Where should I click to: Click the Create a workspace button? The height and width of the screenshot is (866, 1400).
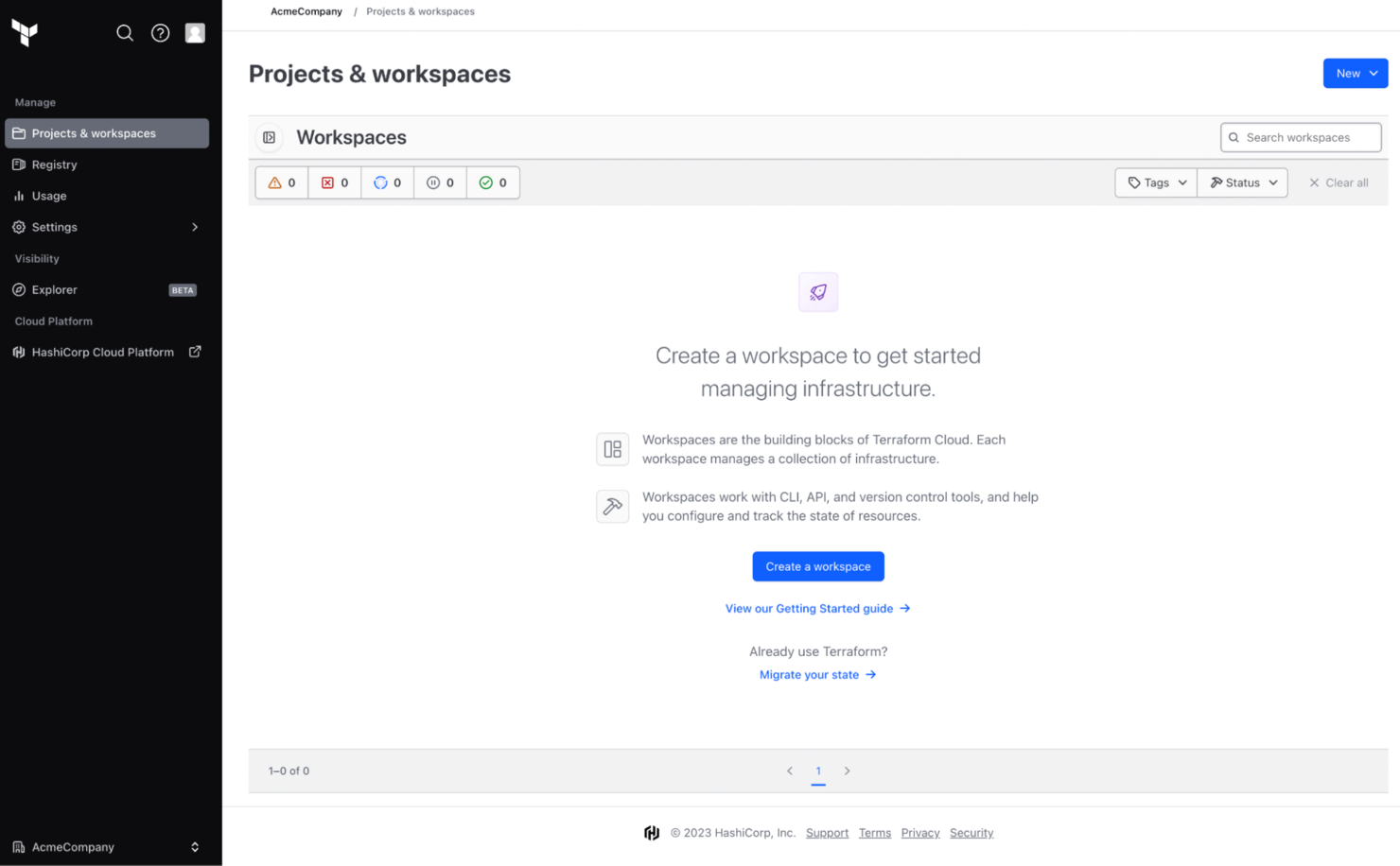(818, 566)
